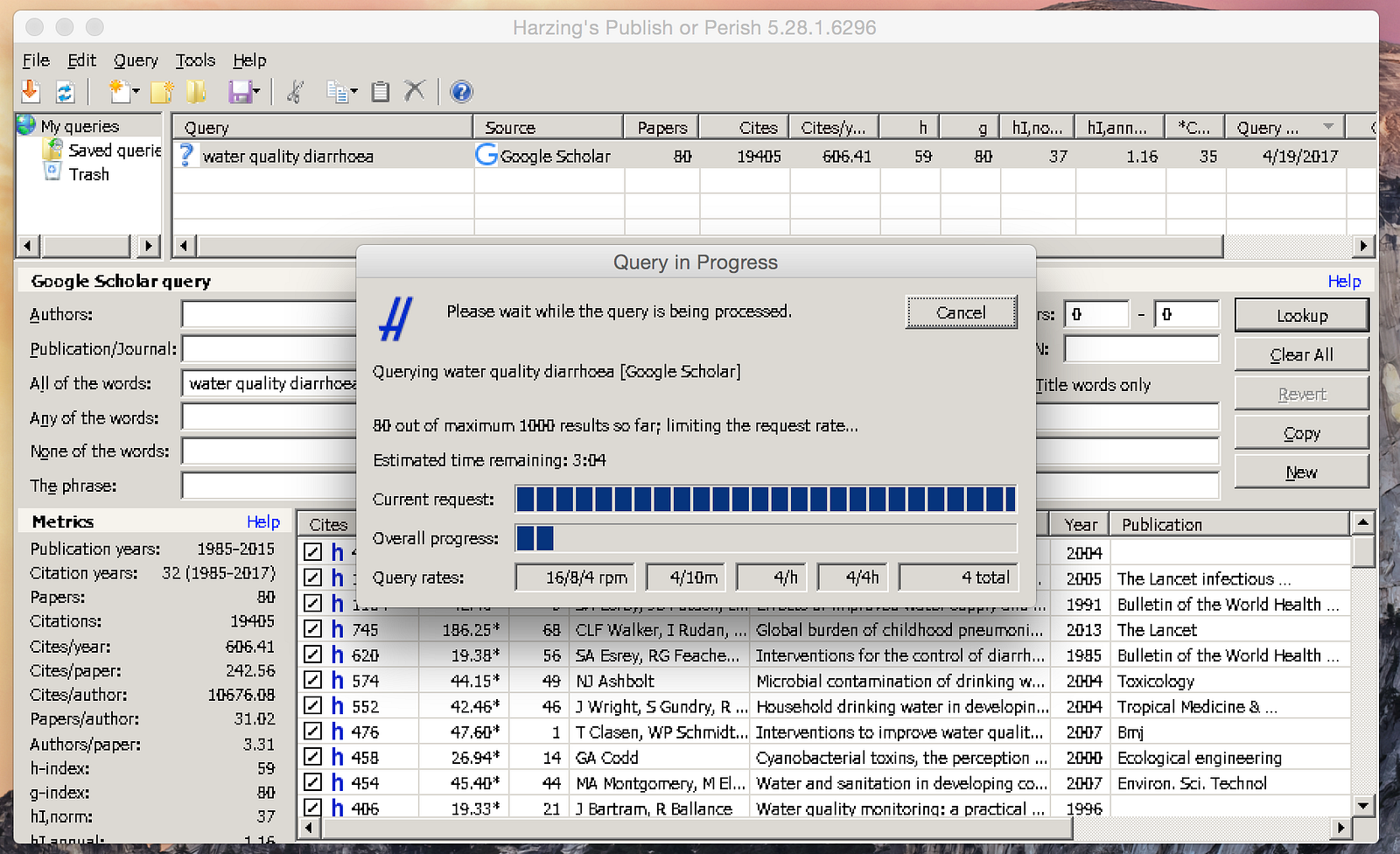Open help via the blue question-mark icon
Viewport: 1400px width, 854px height.
[x=461, y=91]
